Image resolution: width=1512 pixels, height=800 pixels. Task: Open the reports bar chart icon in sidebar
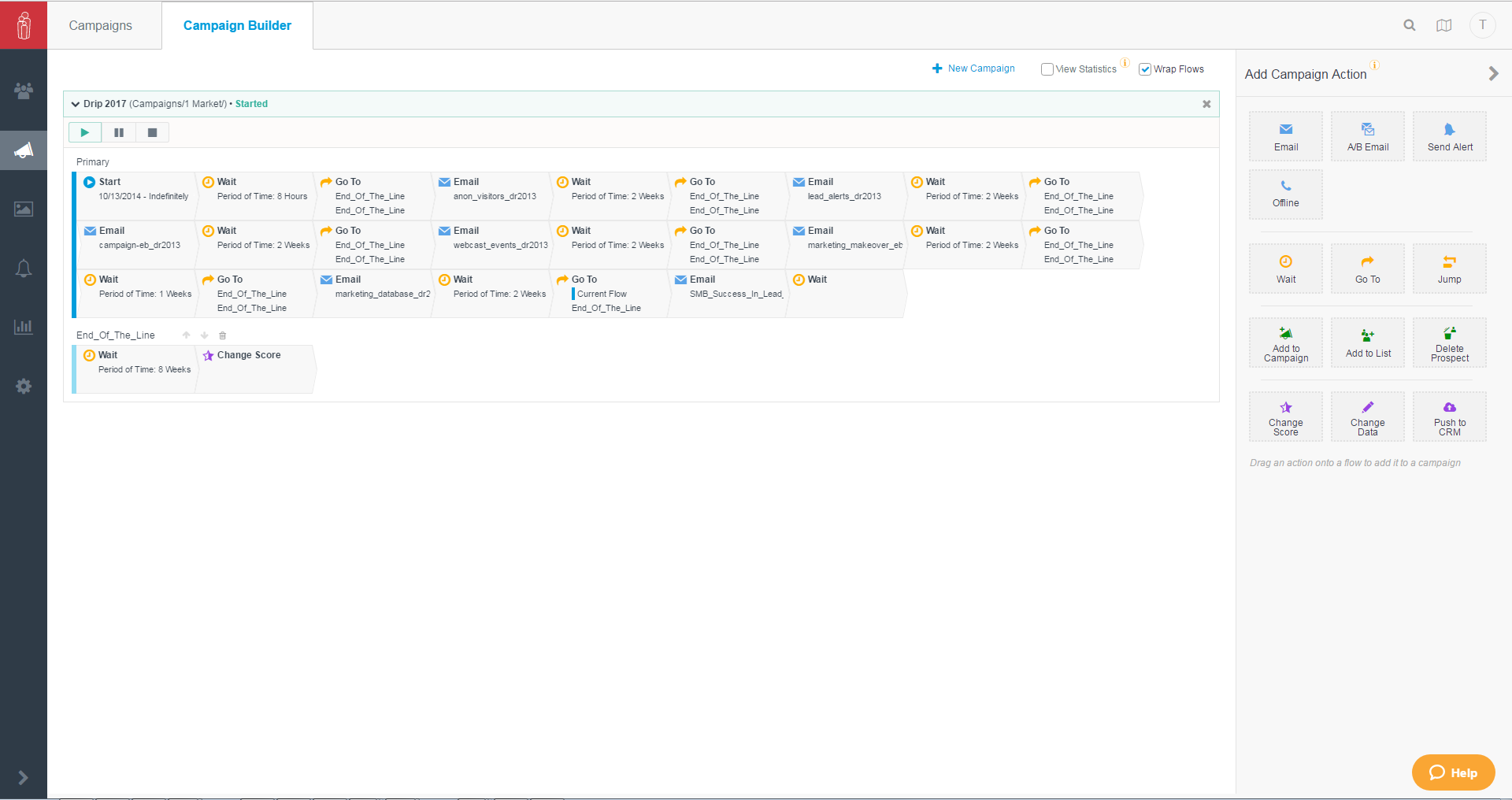(24, 327)
